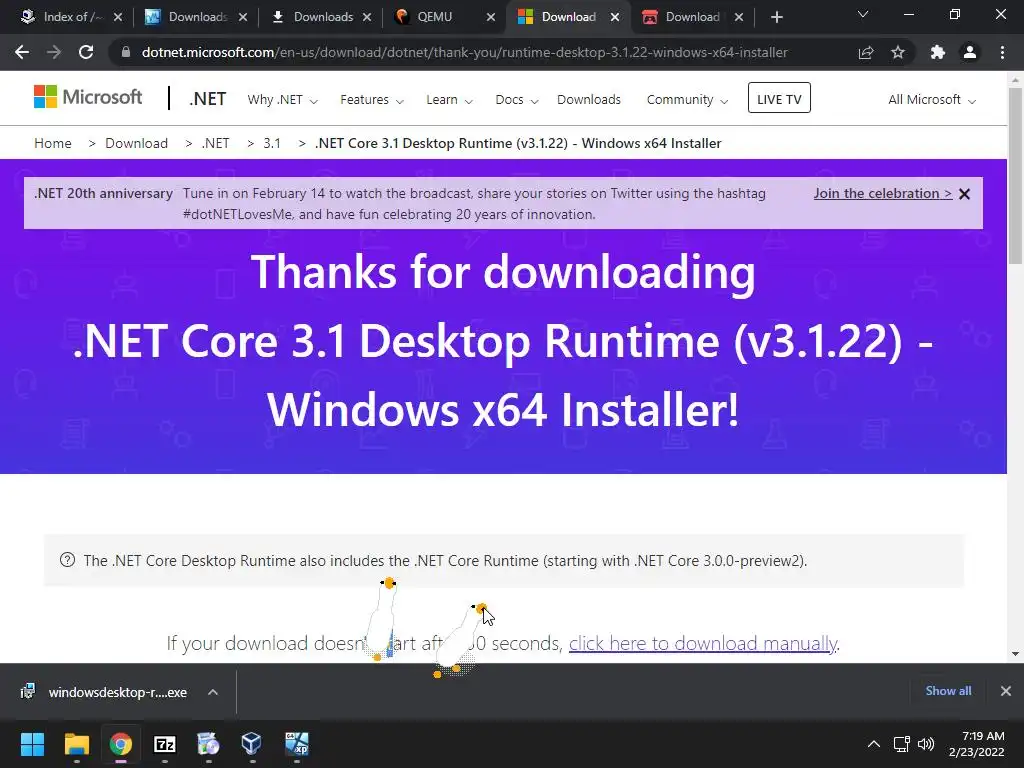Expand the Learn menu

[449, 100]
